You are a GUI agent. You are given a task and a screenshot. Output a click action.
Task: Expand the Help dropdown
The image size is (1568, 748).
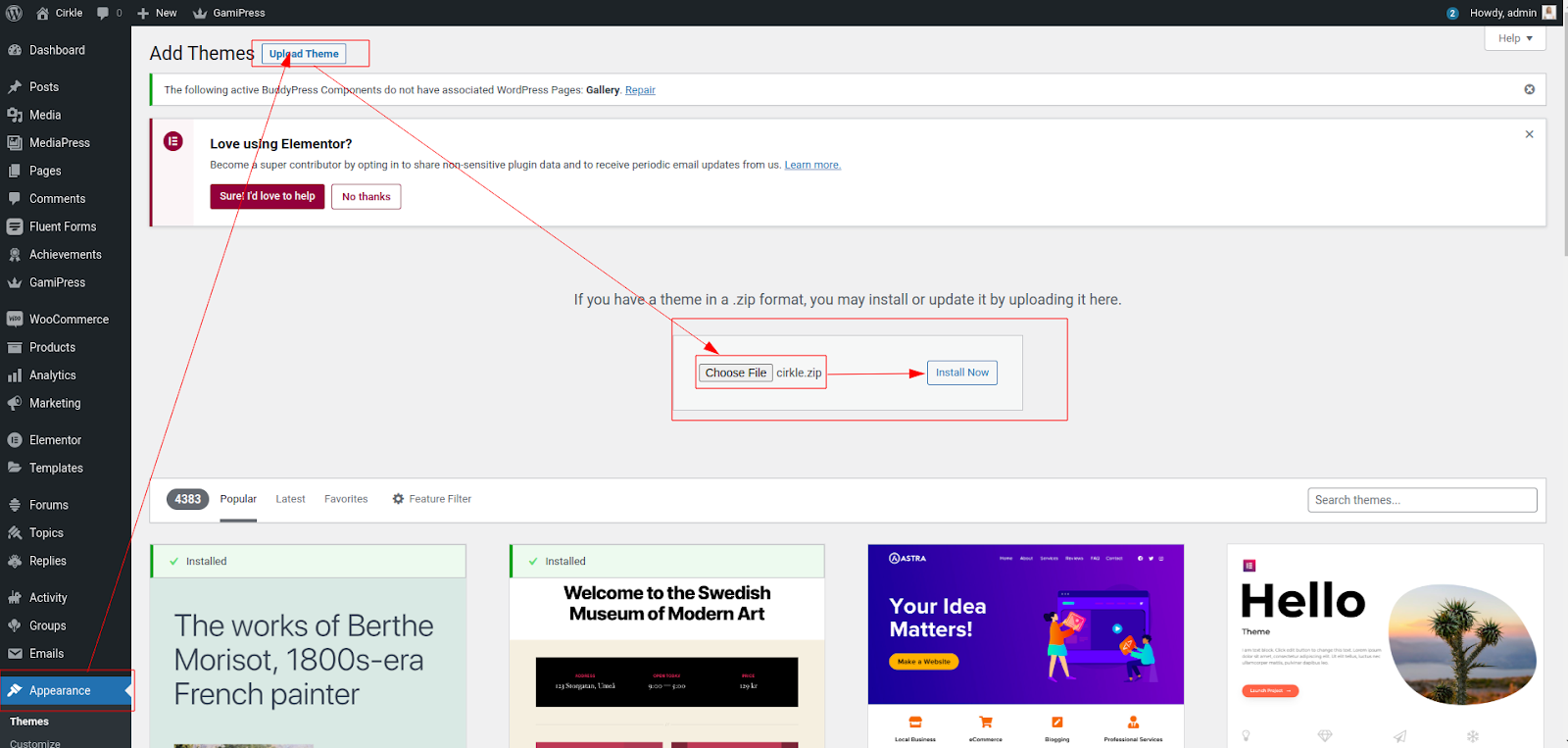[x=1515, y=38]
